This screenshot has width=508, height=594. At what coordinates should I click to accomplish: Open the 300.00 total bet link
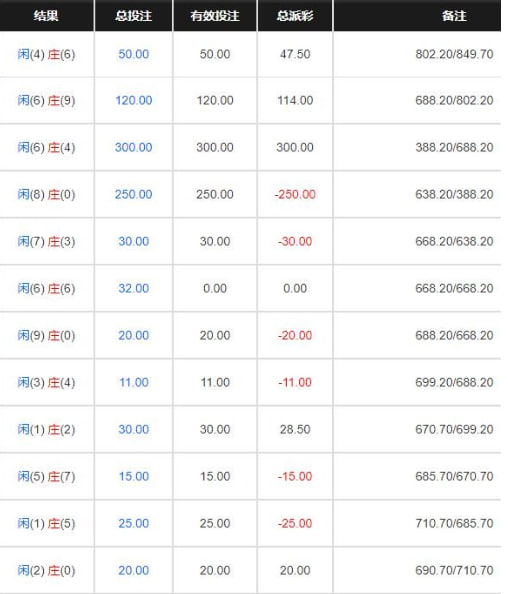134,147
